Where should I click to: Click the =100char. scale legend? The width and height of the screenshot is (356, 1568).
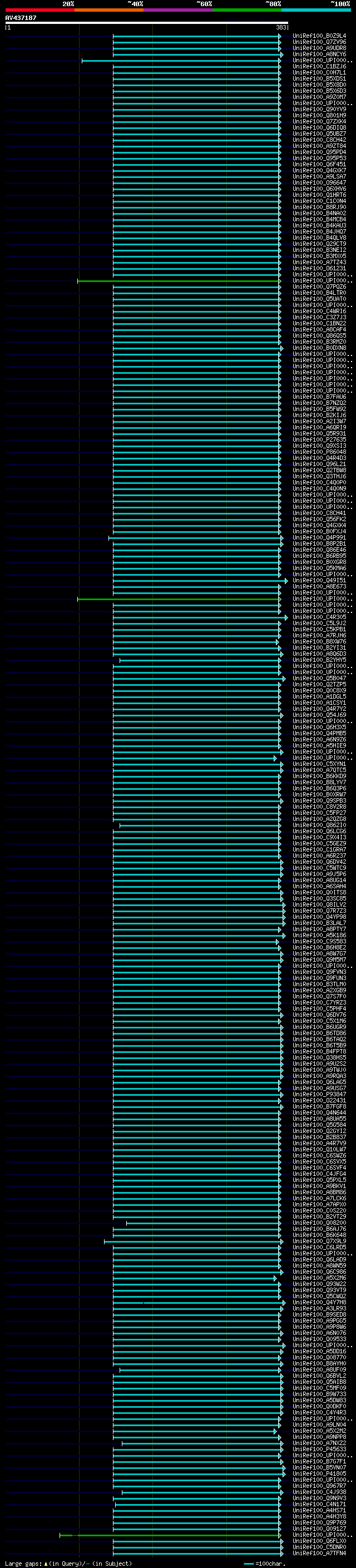pyautogui.click(x=265, y=1563)
